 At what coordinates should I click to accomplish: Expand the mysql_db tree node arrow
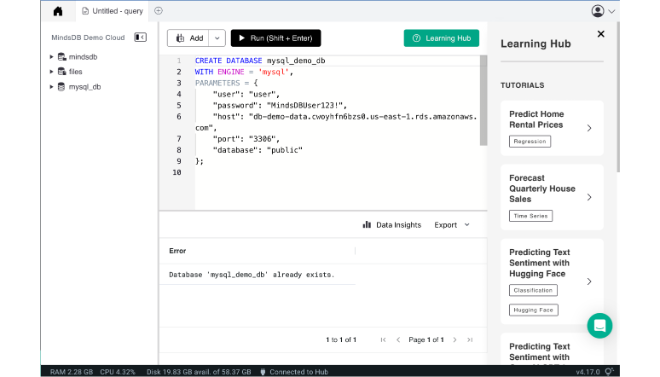51,87
